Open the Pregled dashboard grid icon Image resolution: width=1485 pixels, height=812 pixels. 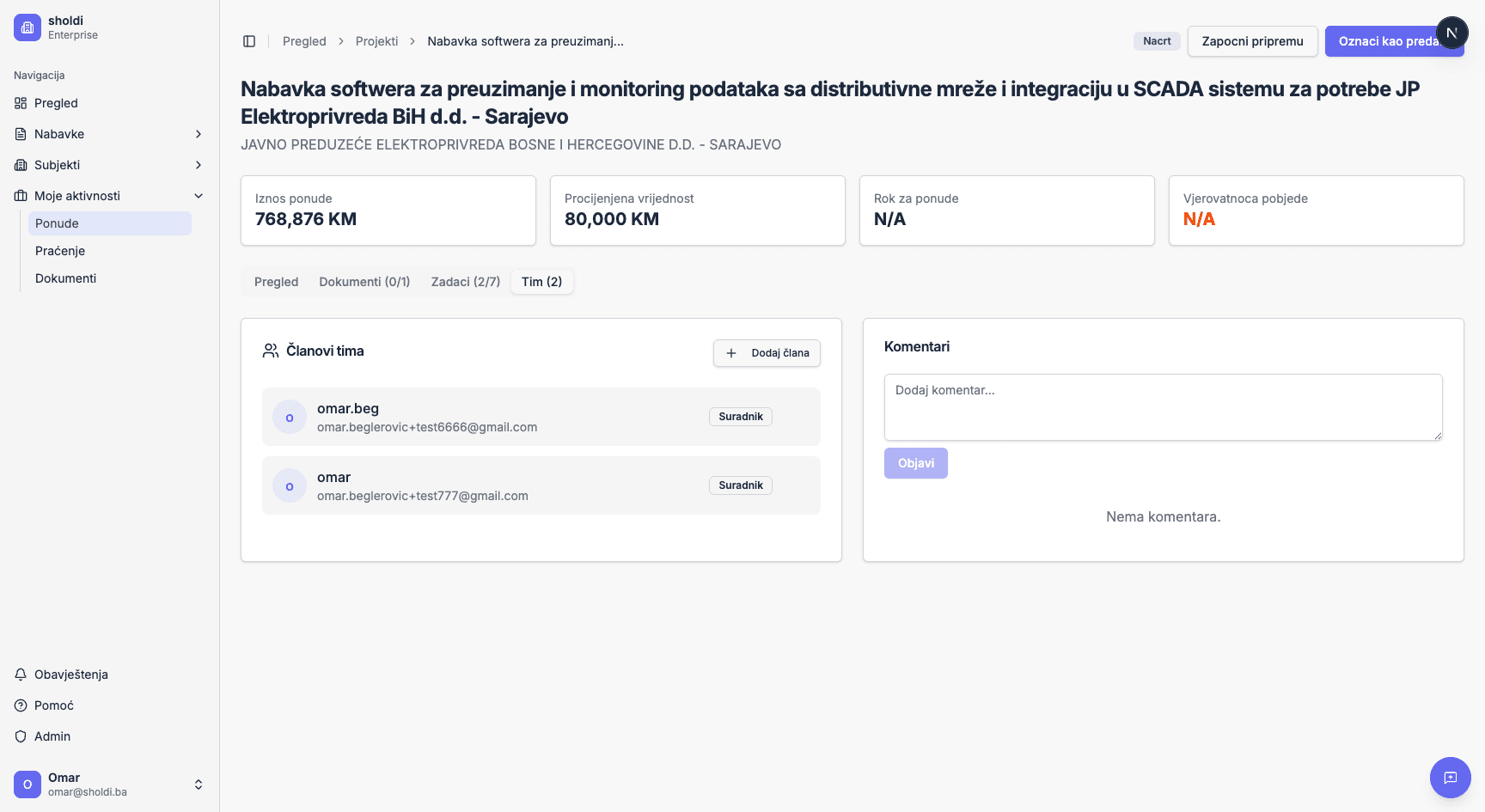(21, 103)
